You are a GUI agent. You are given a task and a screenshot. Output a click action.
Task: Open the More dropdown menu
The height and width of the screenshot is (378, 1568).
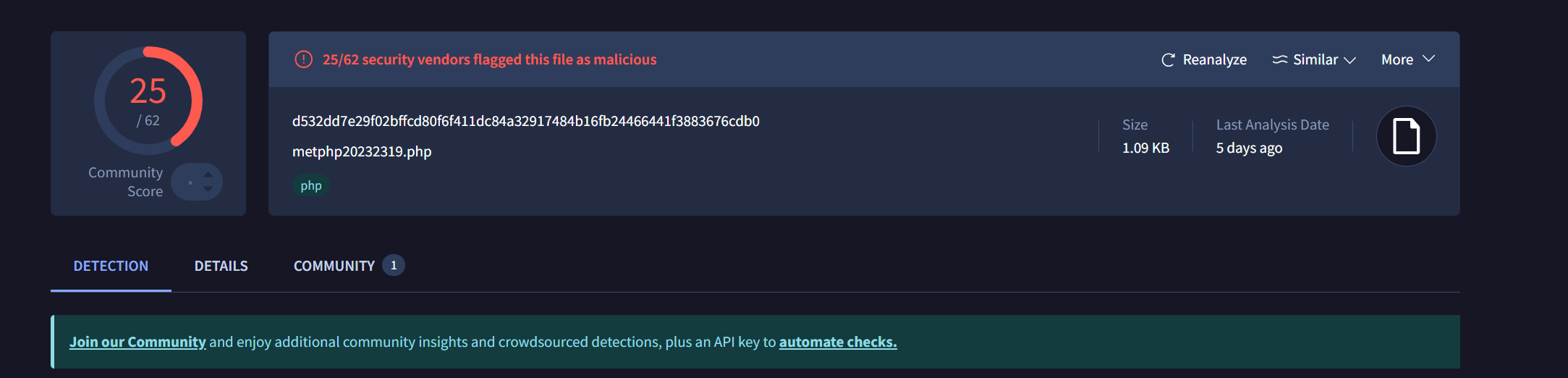[1407, 59]
